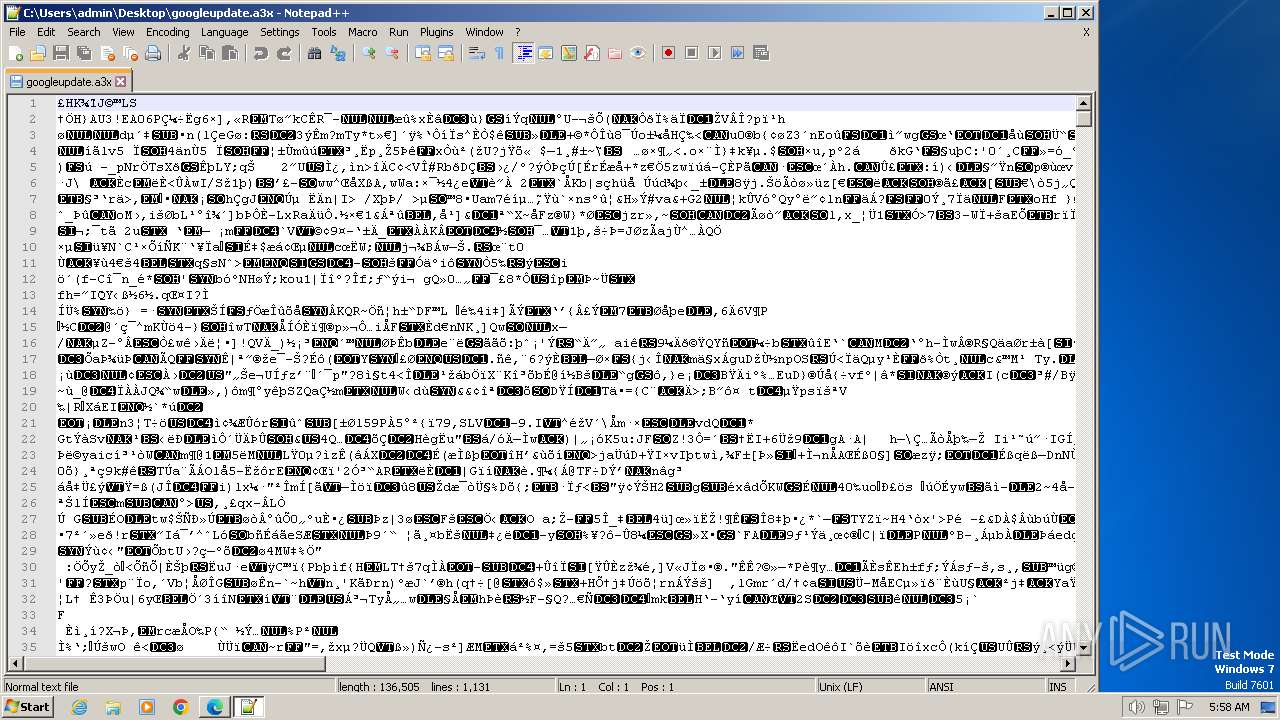Image resolution: width=1280 pixels, height=720 pixels.
Task: Click the Windows Start button
Action: [27, 707]
